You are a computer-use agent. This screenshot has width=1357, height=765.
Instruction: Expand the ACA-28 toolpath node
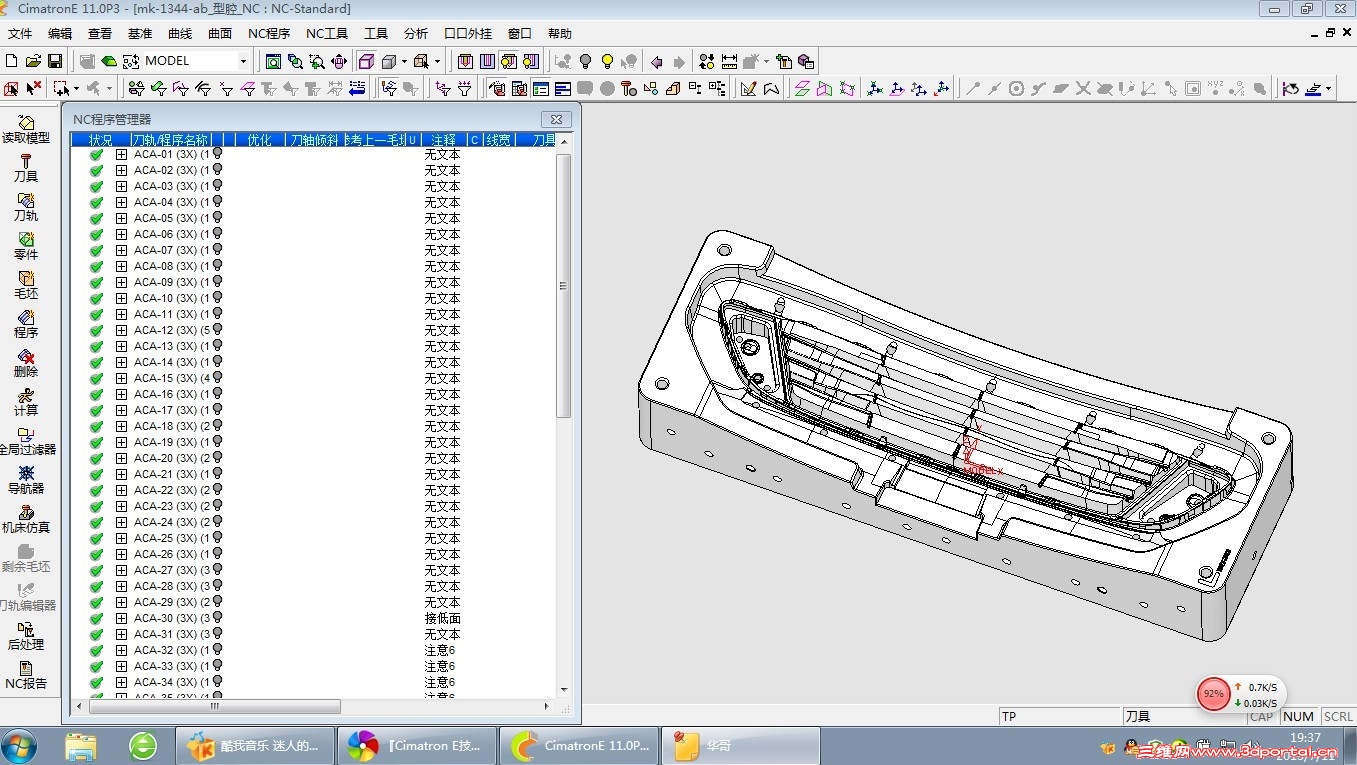pyautogui.click(x=122, y=587)
